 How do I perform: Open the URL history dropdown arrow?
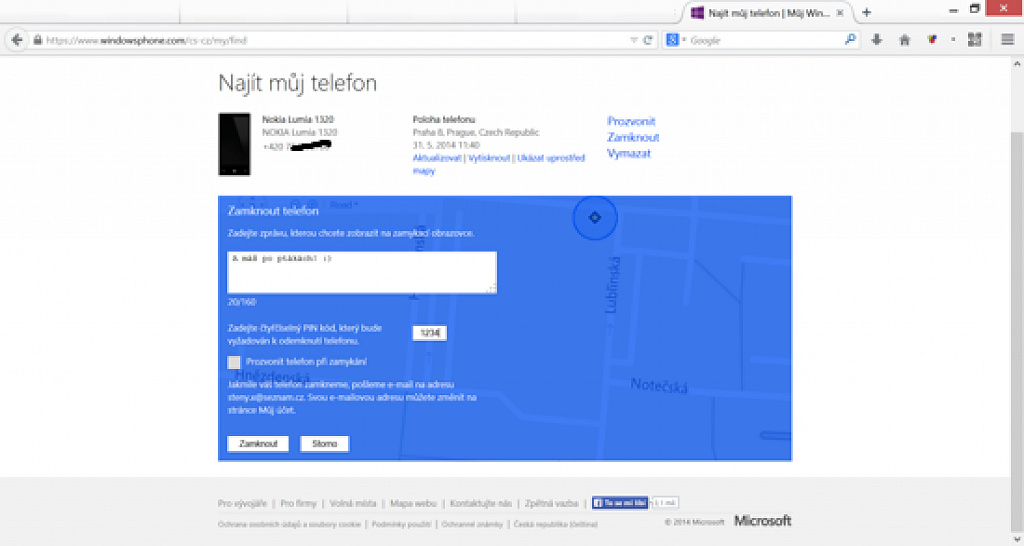click(x=633, y=40)
